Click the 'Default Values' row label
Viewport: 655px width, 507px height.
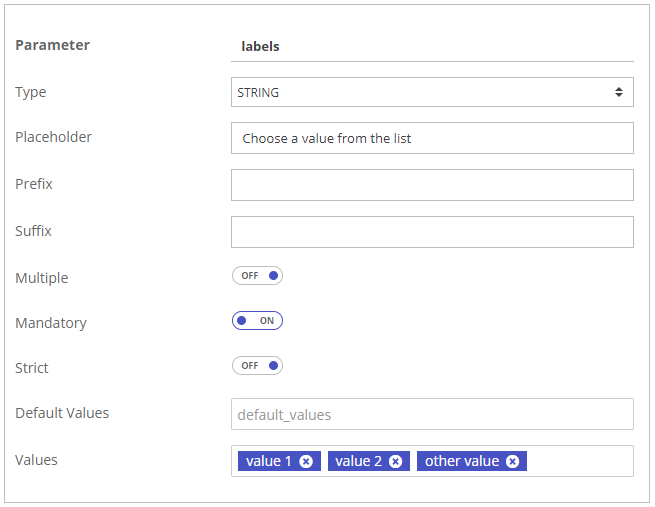pos(62,413)
